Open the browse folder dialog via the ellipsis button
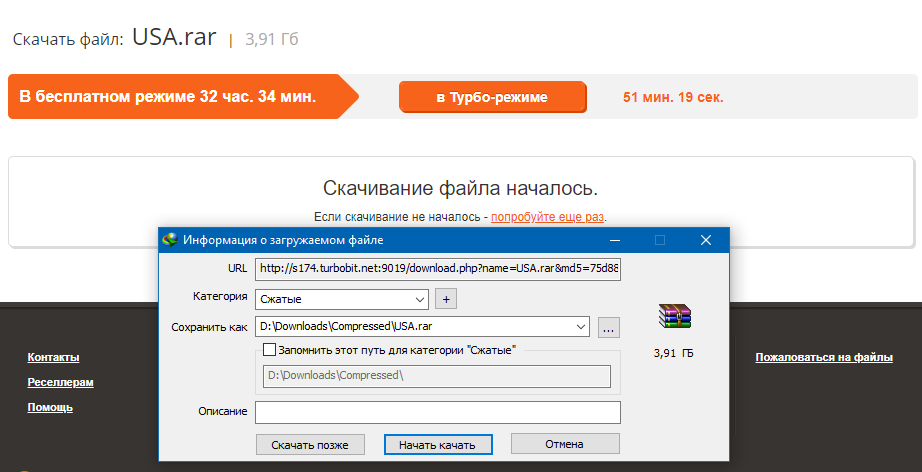The height and width of the screenshot is (472, 922). (609, 328)
